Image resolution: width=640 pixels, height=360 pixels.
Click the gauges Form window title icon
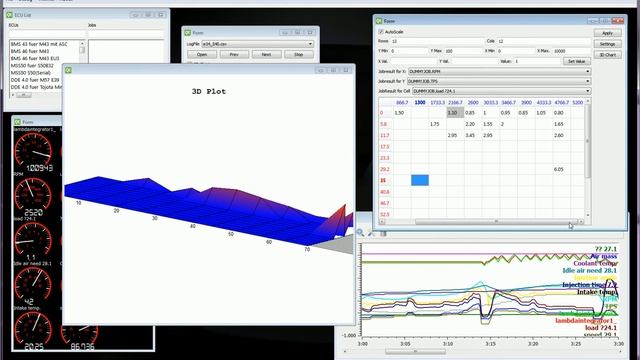[18, 122]
